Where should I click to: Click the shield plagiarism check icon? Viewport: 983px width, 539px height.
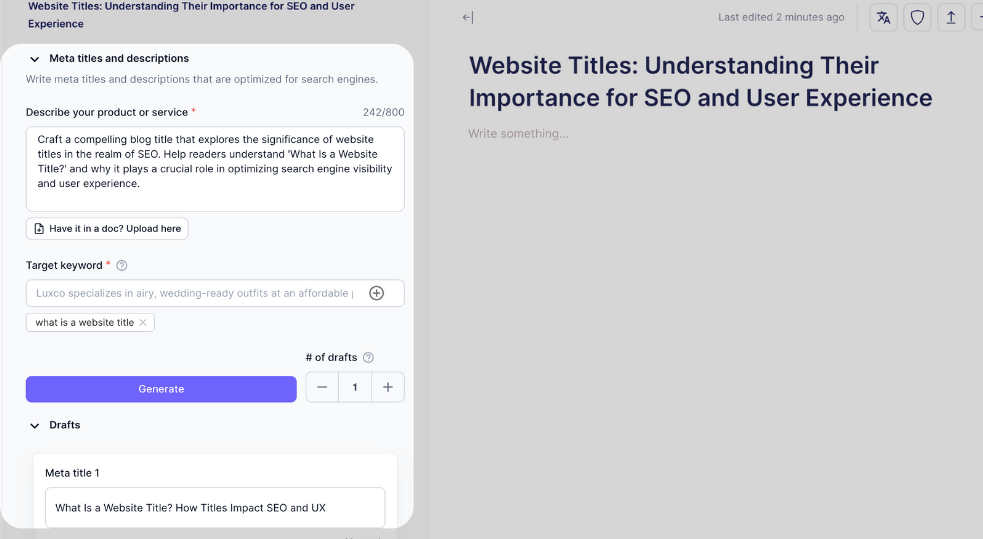click(917, 17)
